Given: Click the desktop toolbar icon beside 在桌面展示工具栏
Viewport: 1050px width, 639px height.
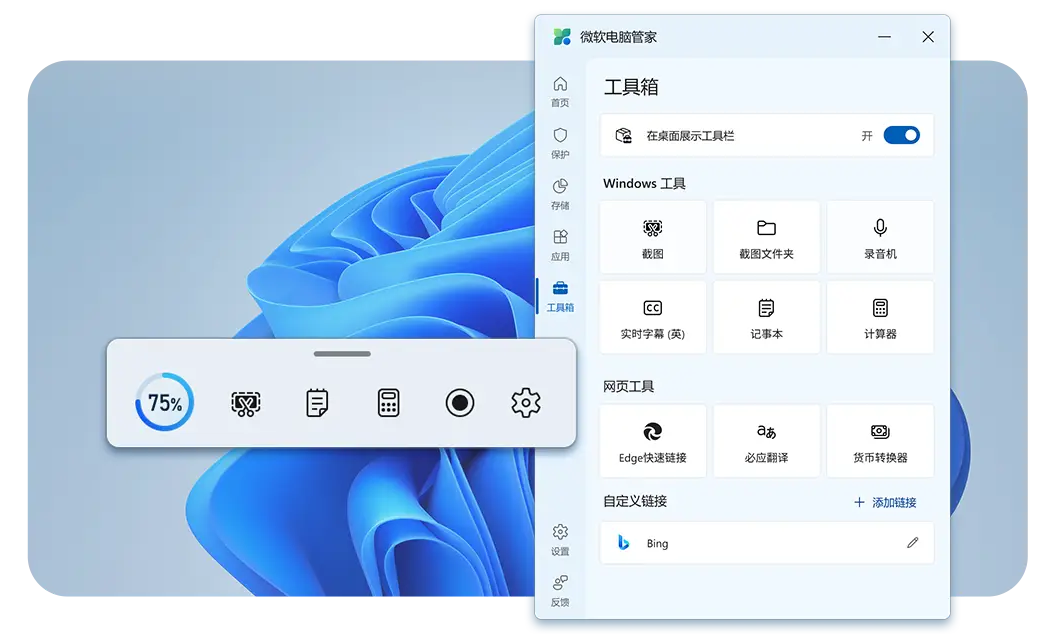Looking at the screenshot, I should coord(623,136).
